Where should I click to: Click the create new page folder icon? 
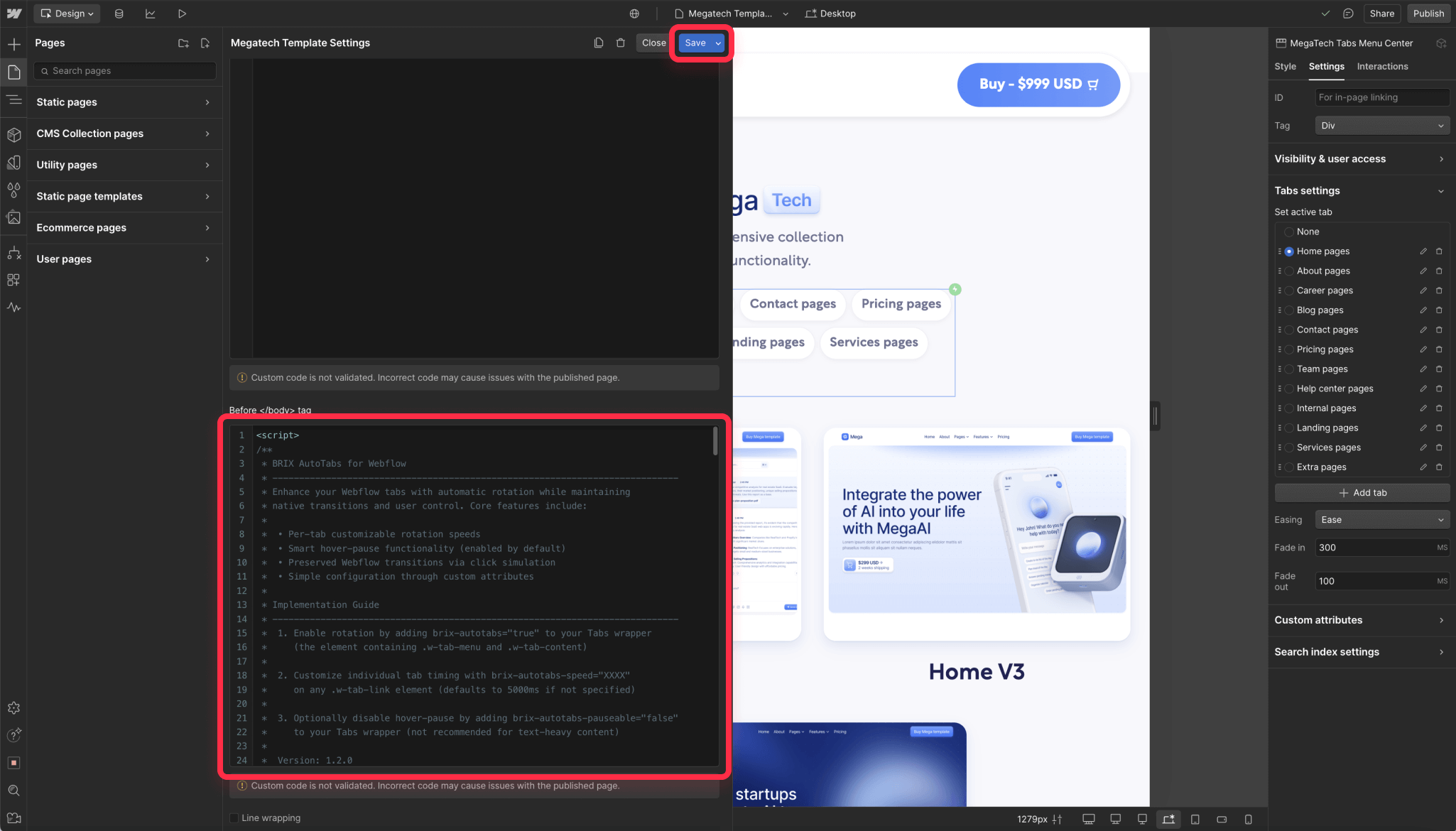point(183,43)
